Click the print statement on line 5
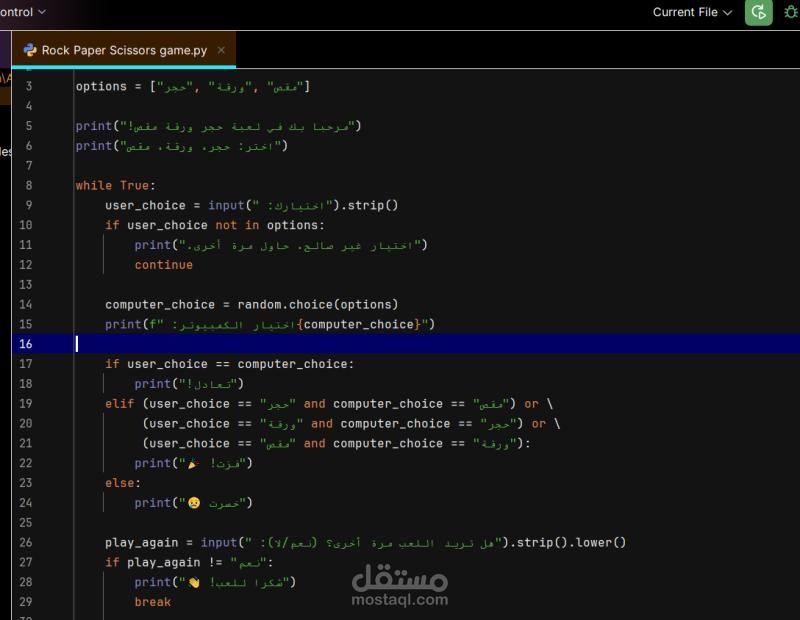Screen dimensions: 800x620 218,126
